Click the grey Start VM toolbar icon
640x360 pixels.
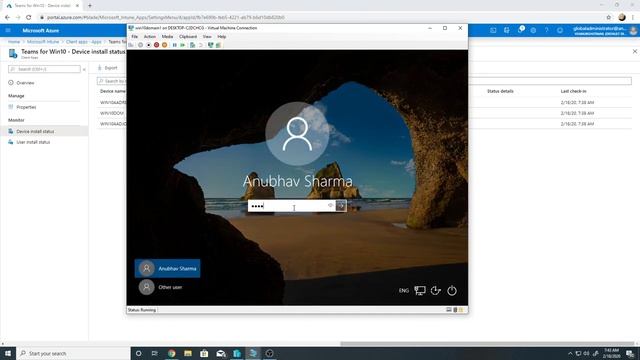point(140,45)
